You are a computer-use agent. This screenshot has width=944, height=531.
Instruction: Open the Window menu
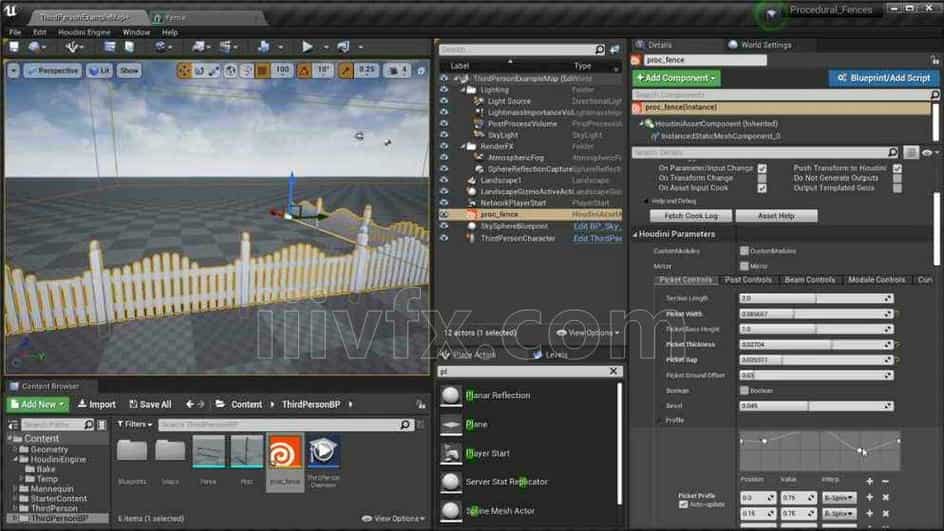[136, 32]
